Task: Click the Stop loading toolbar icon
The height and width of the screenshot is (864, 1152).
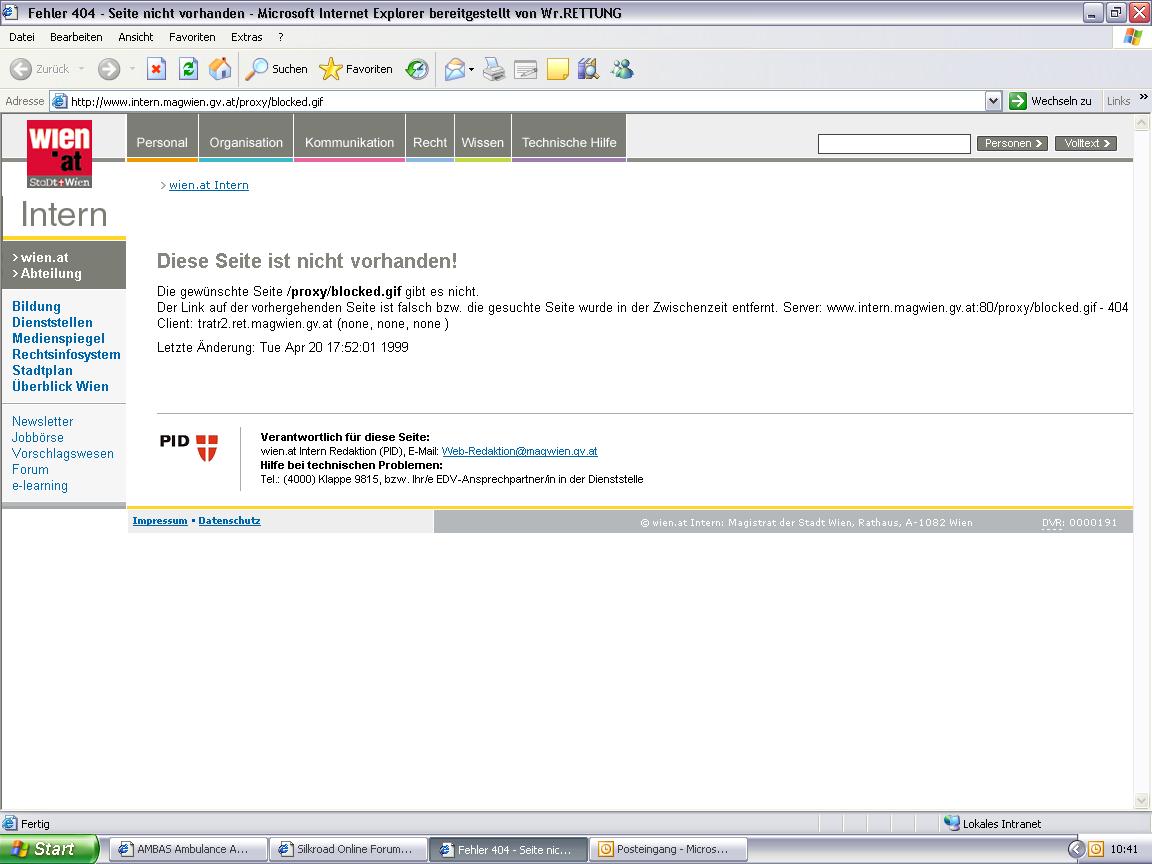Action: 156,69
